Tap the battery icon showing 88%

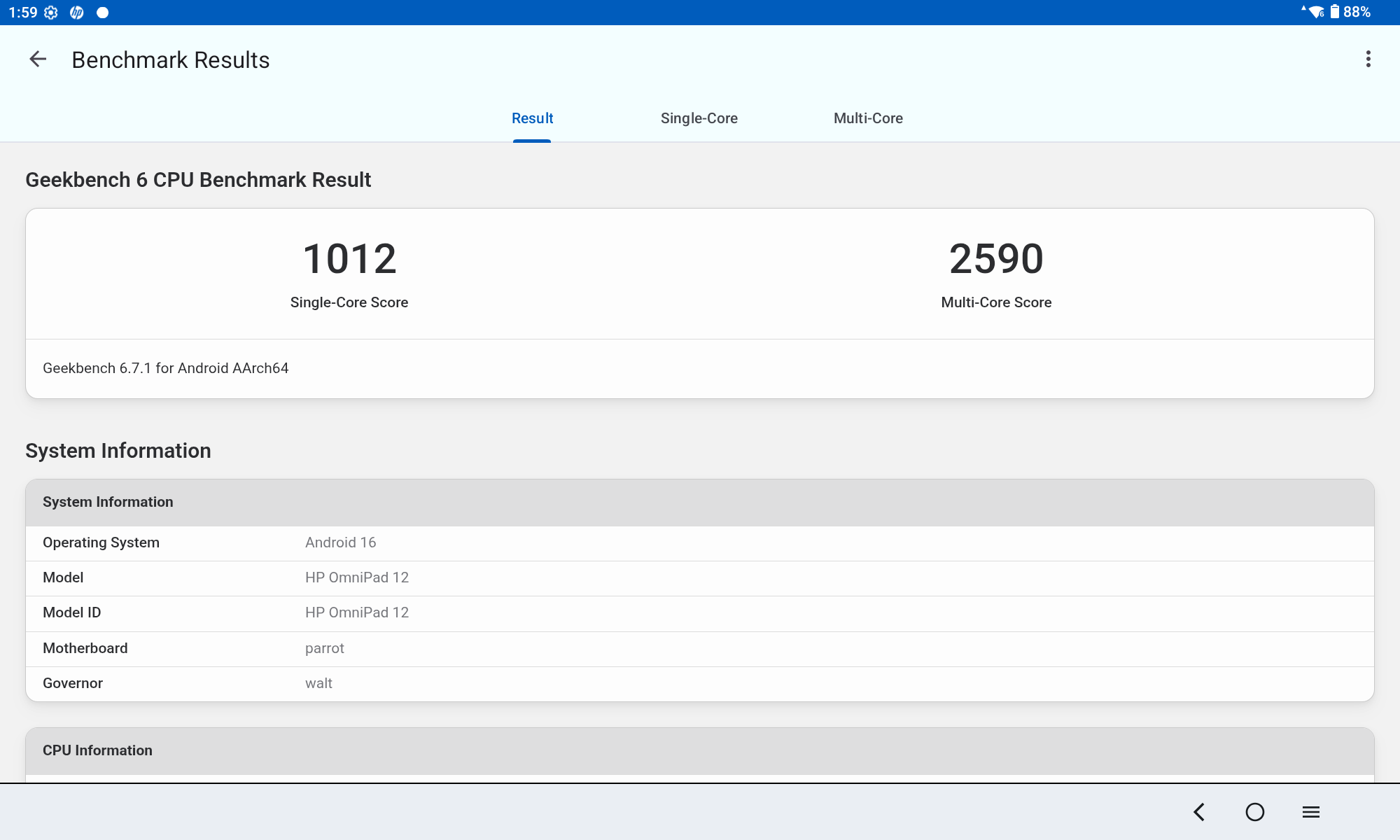1335,12
